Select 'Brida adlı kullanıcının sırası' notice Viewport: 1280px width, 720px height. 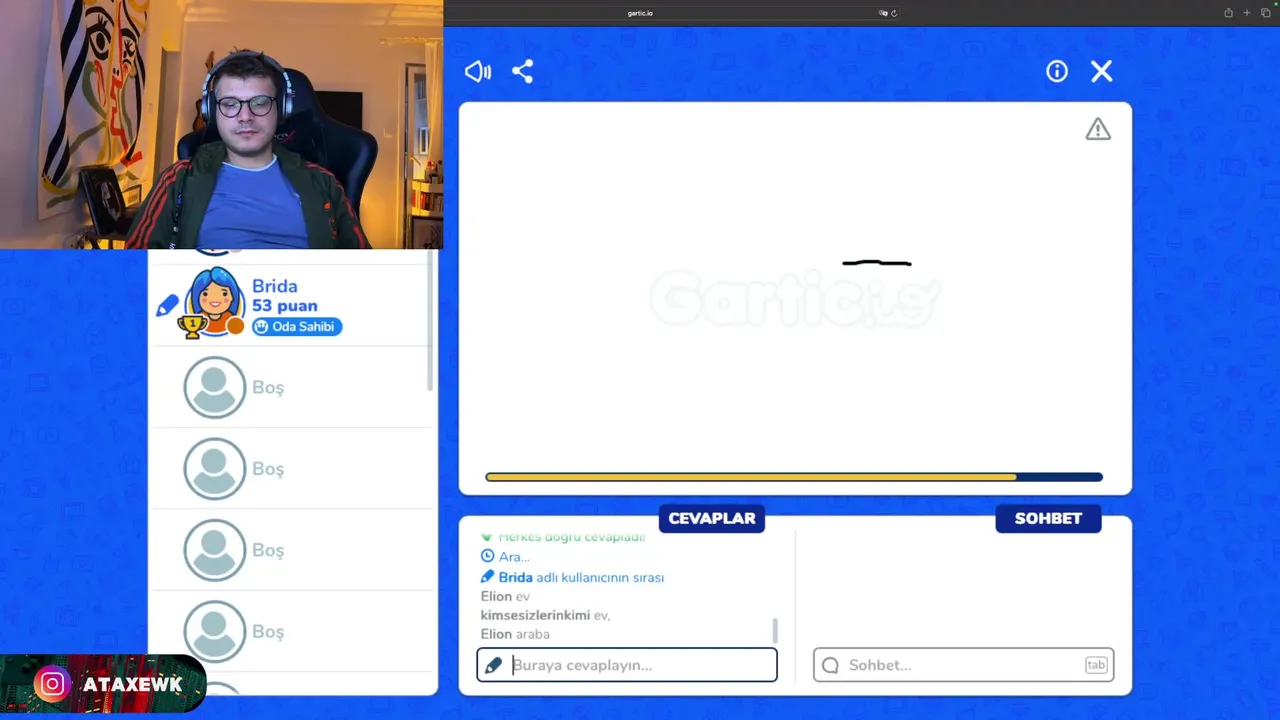coord(572,577)
